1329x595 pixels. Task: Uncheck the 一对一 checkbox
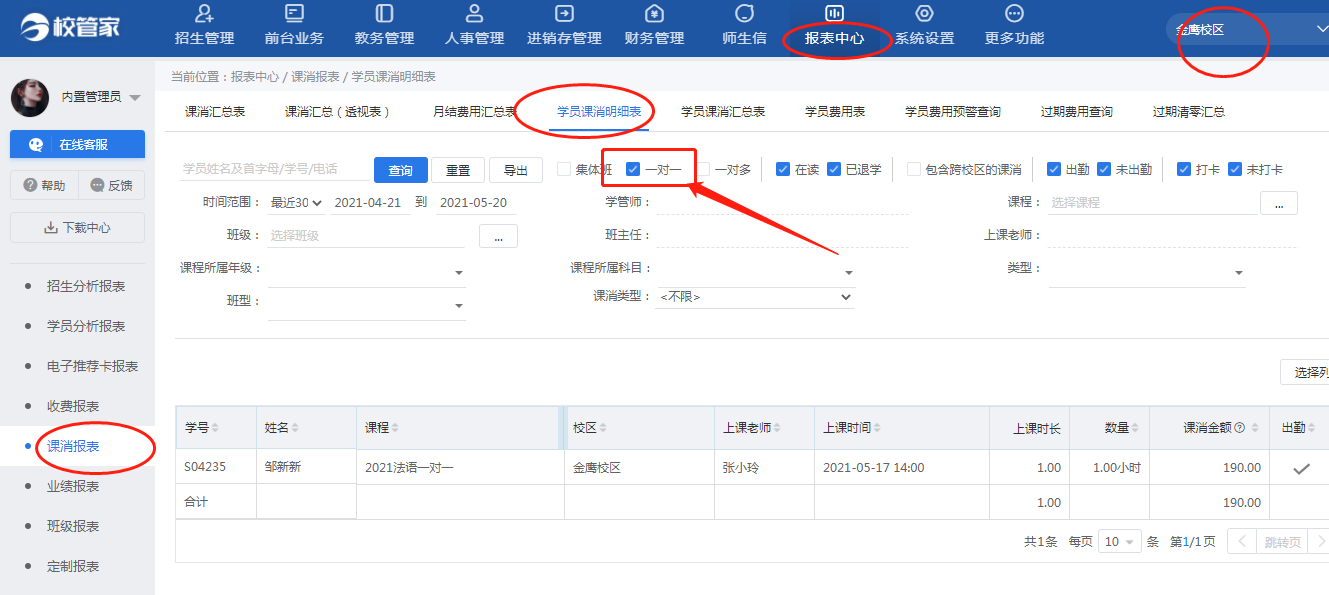pos(633,169)
